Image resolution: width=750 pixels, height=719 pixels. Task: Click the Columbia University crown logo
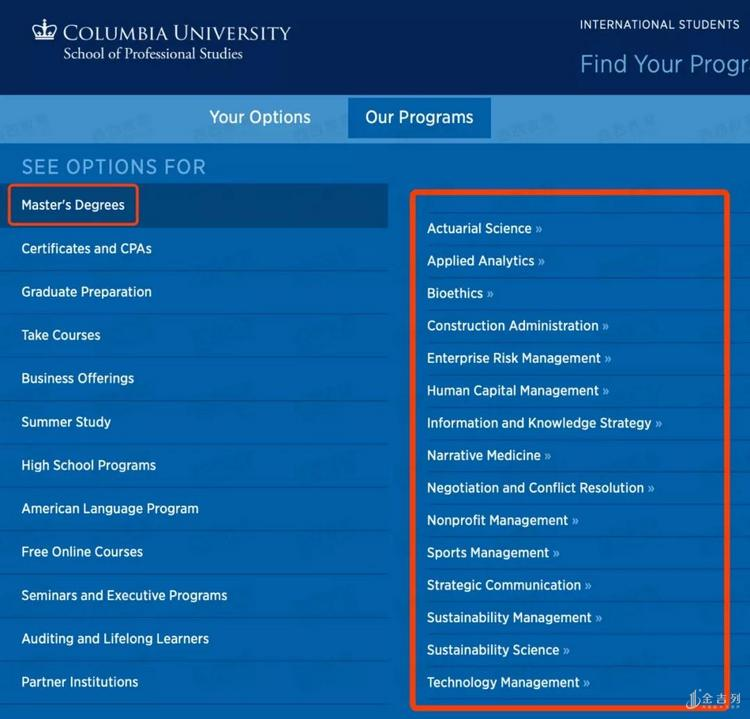pos(44,31)
